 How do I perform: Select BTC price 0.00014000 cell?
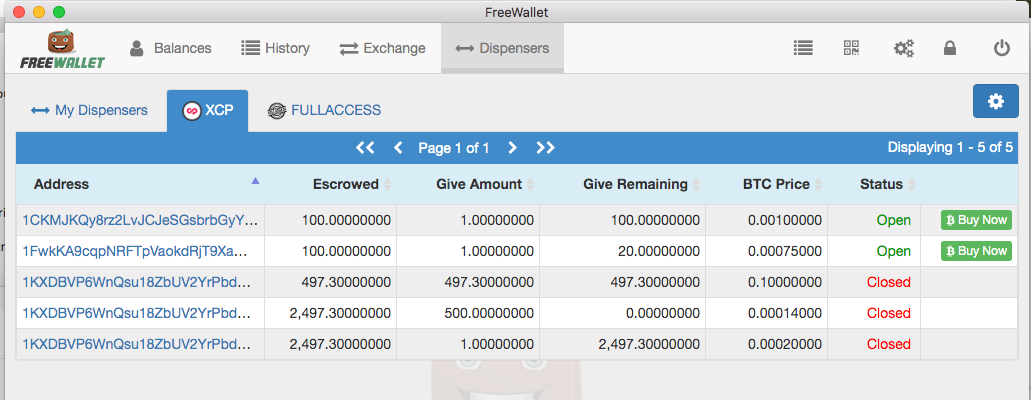[x=767, y=313]
